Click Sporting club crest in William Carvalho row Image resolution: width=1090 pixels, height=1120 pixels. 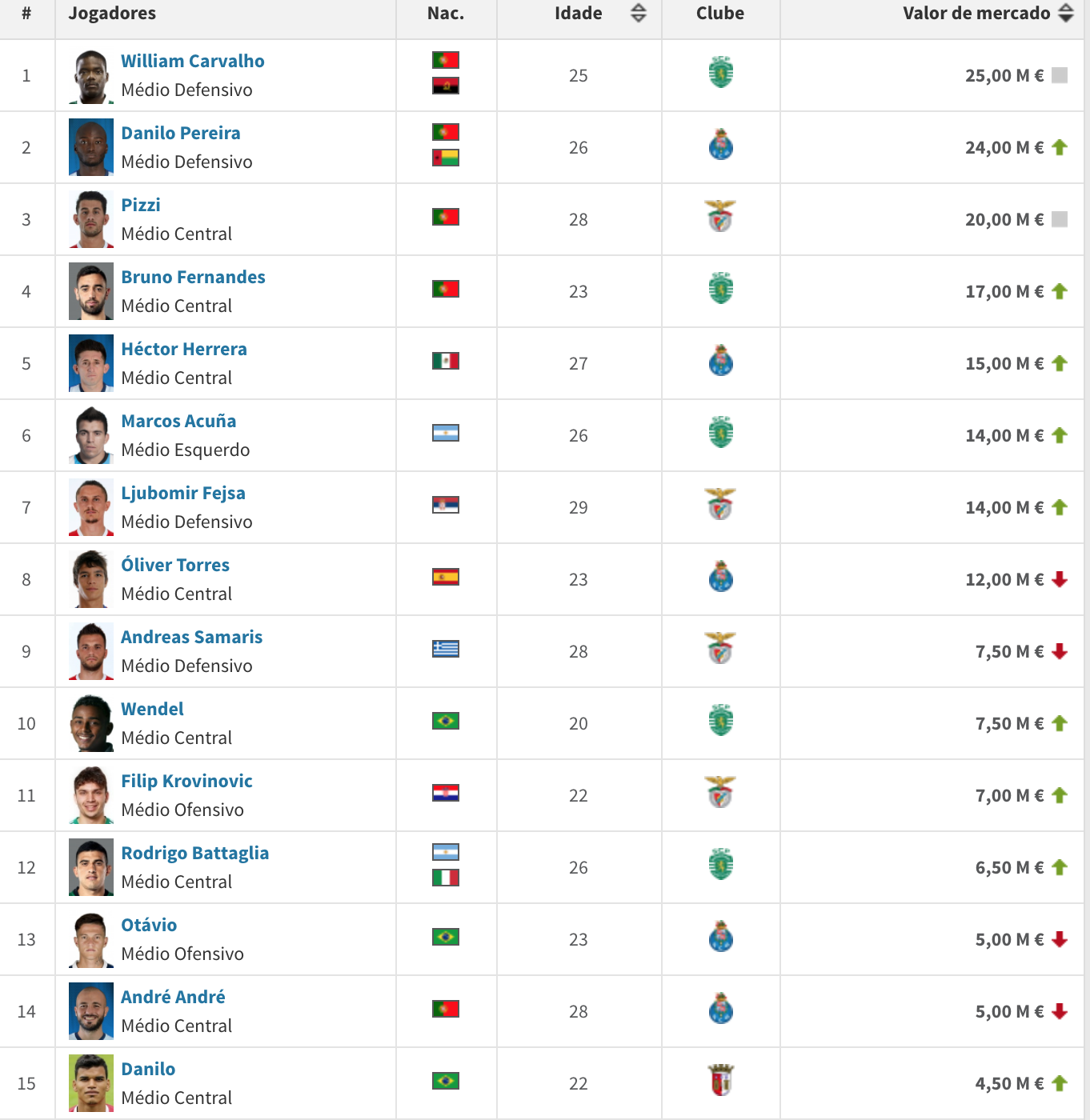pos(721,73)
